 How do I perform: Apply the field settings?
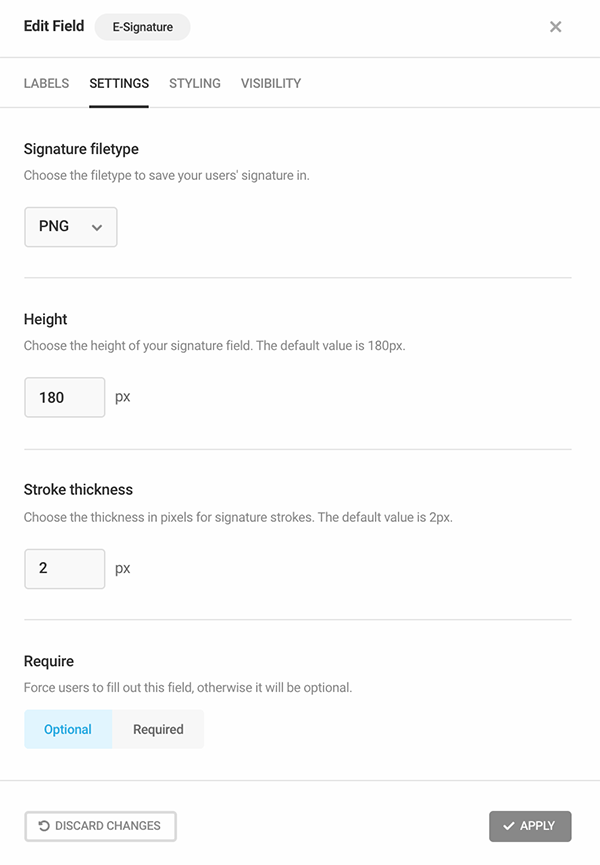(530, 826)
